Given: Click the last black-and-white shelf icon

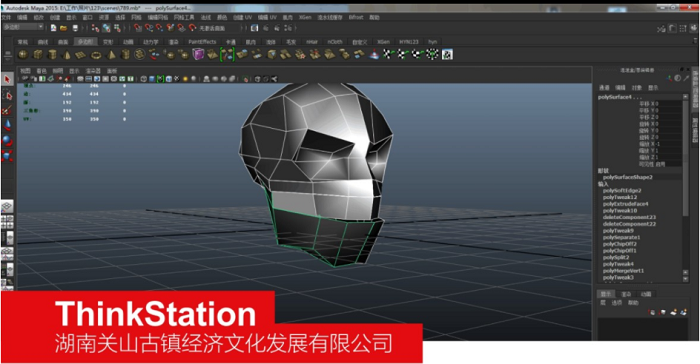Looking at the screenshot, I should (447, 54).
